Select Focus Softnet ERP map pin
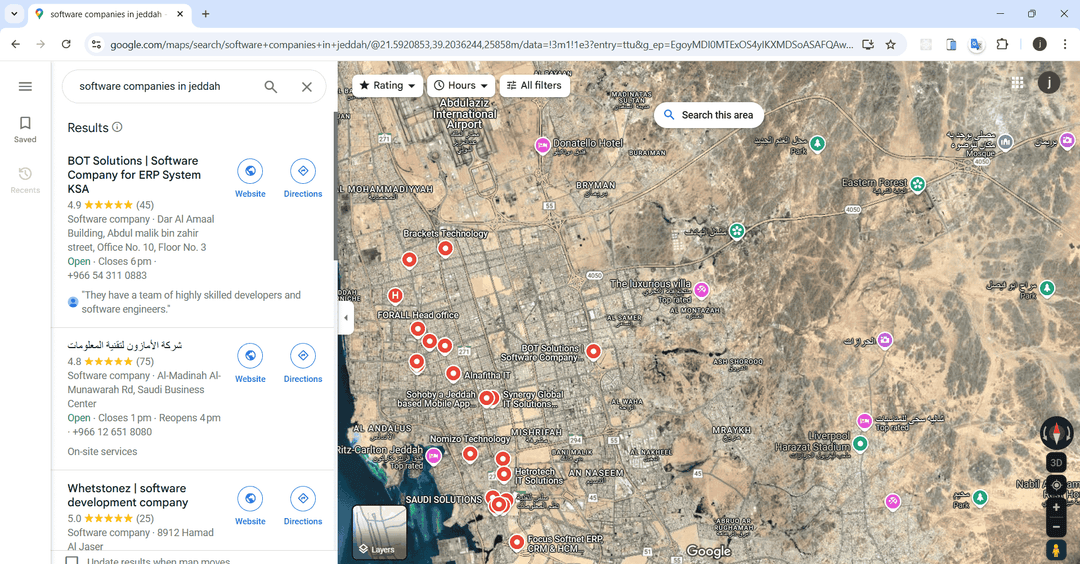 coord(517,543)
